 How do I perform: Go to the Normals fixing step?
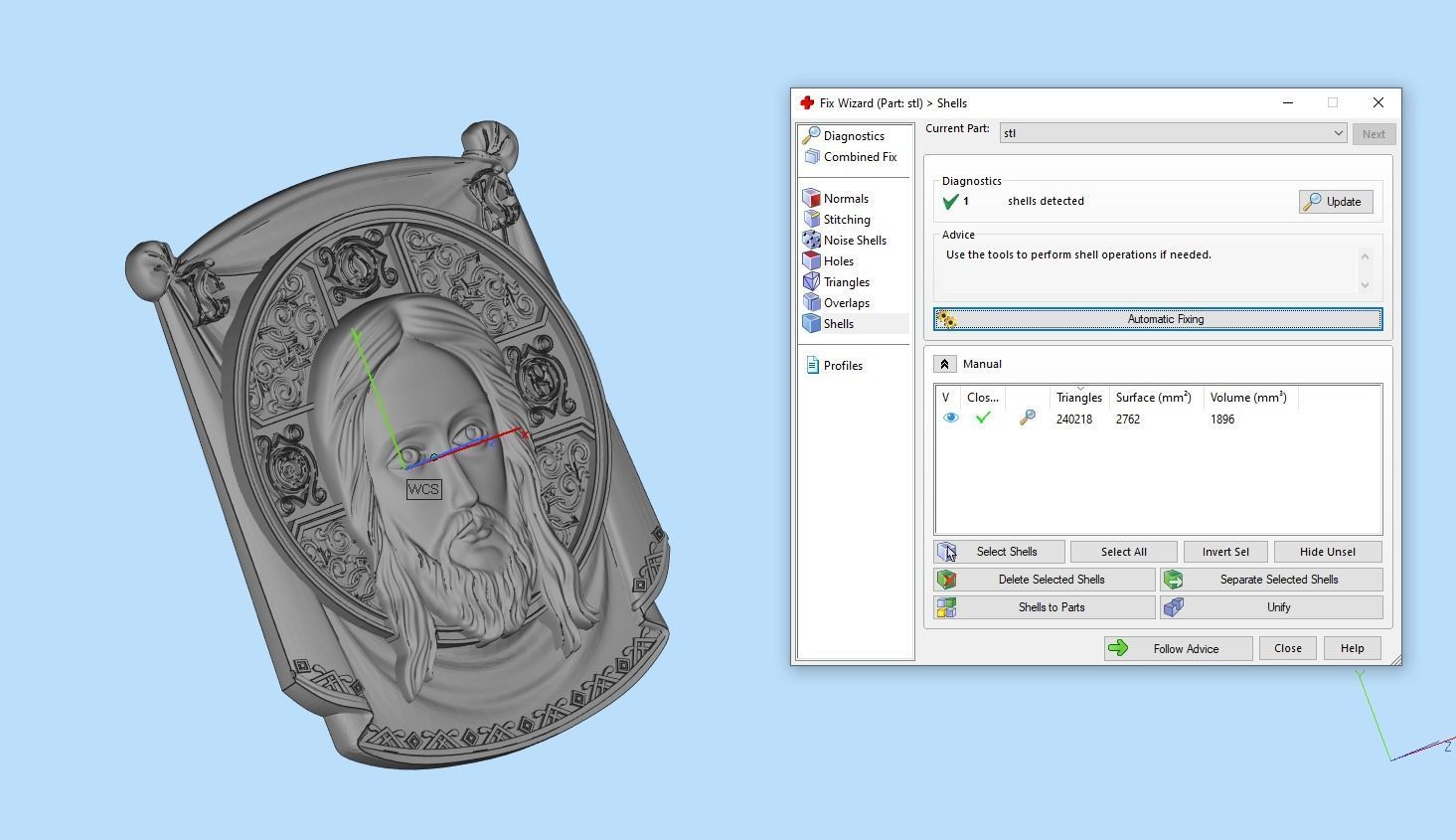(836, 199)
